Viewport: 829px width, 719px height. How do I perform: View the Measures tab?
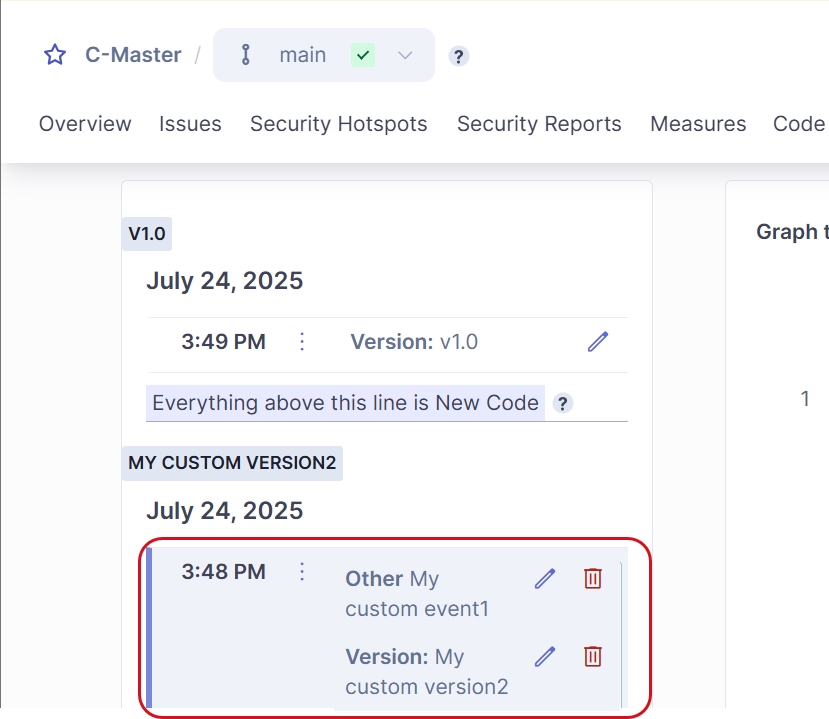[x=698, y=124]
